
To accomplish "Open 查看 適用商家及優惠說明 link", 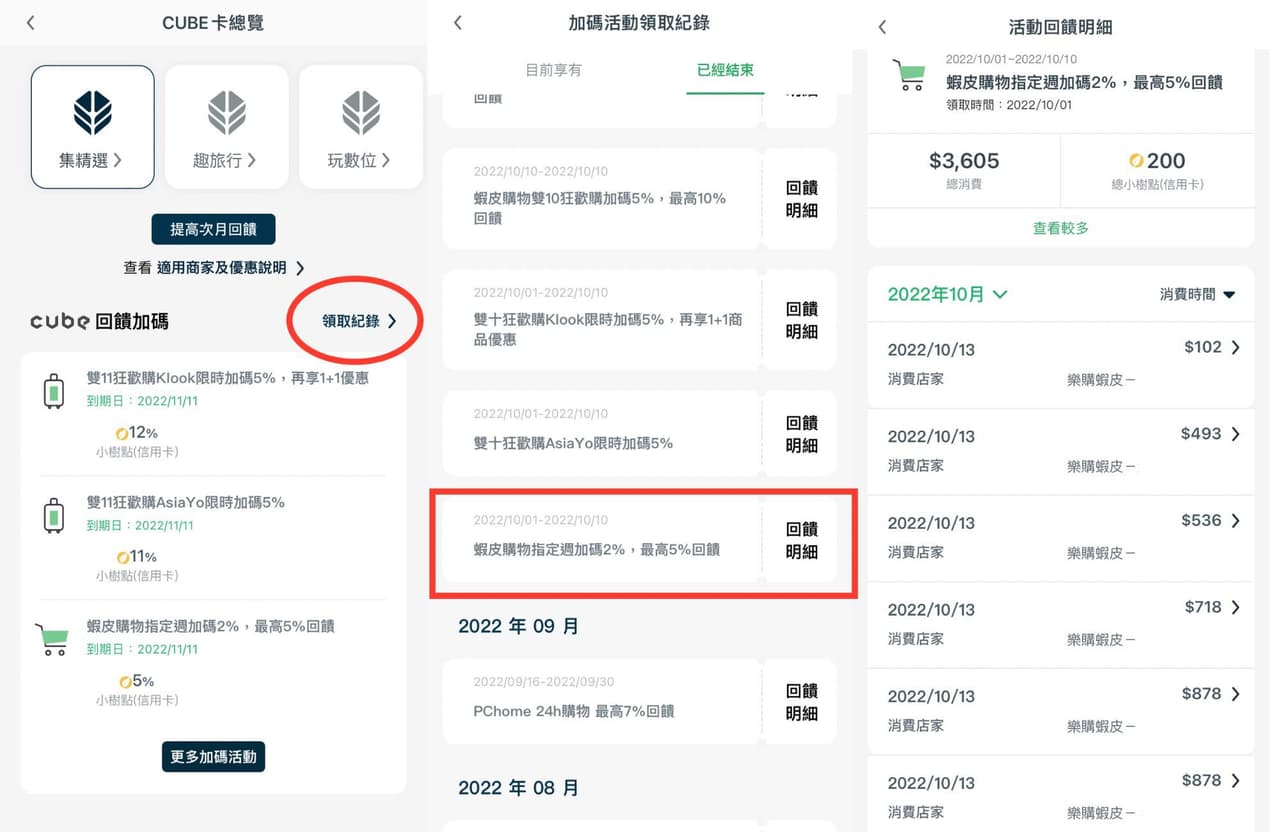I will pos(213,268).
